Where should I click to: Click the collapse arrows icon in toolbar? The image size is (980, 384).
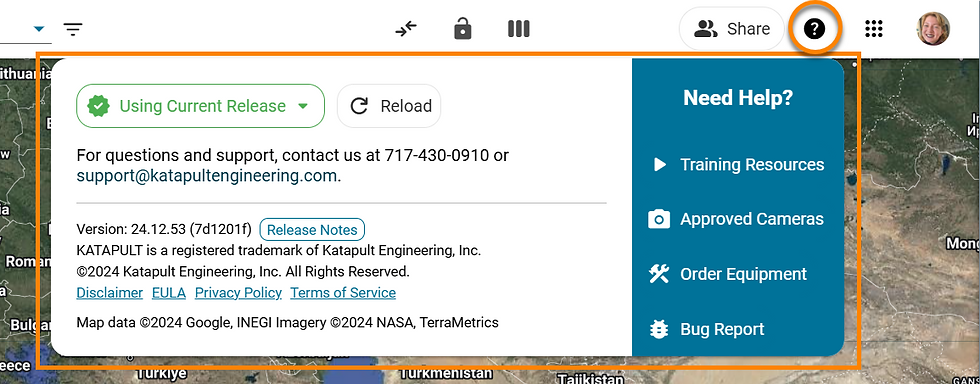406,29
